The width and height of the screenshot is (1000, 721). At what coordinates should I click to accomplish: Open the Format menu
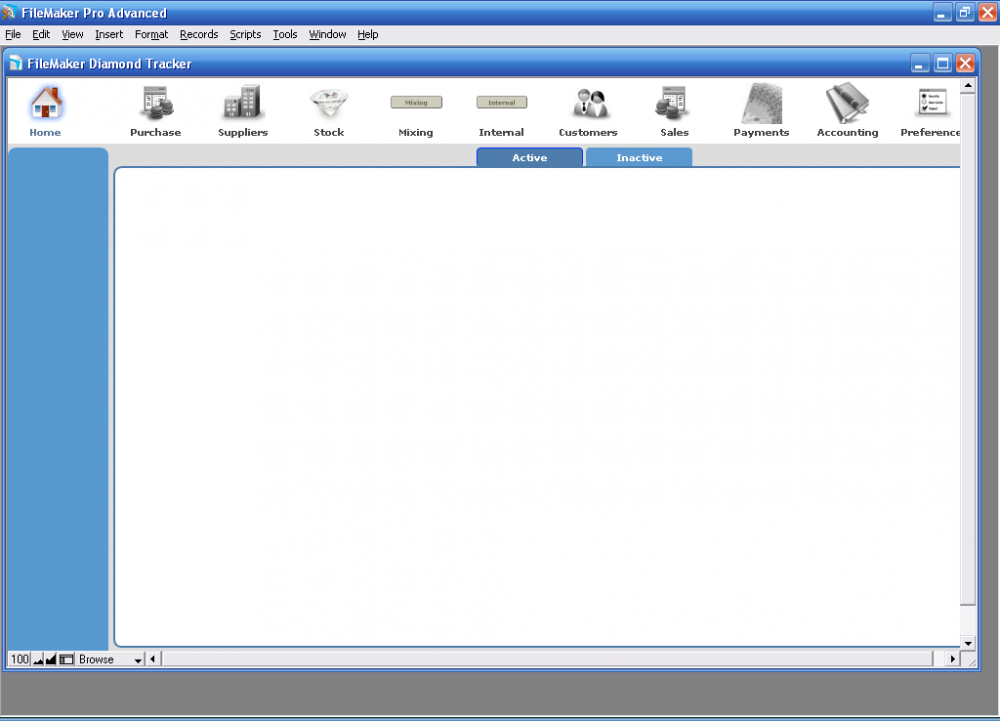(x=151, y=34)
